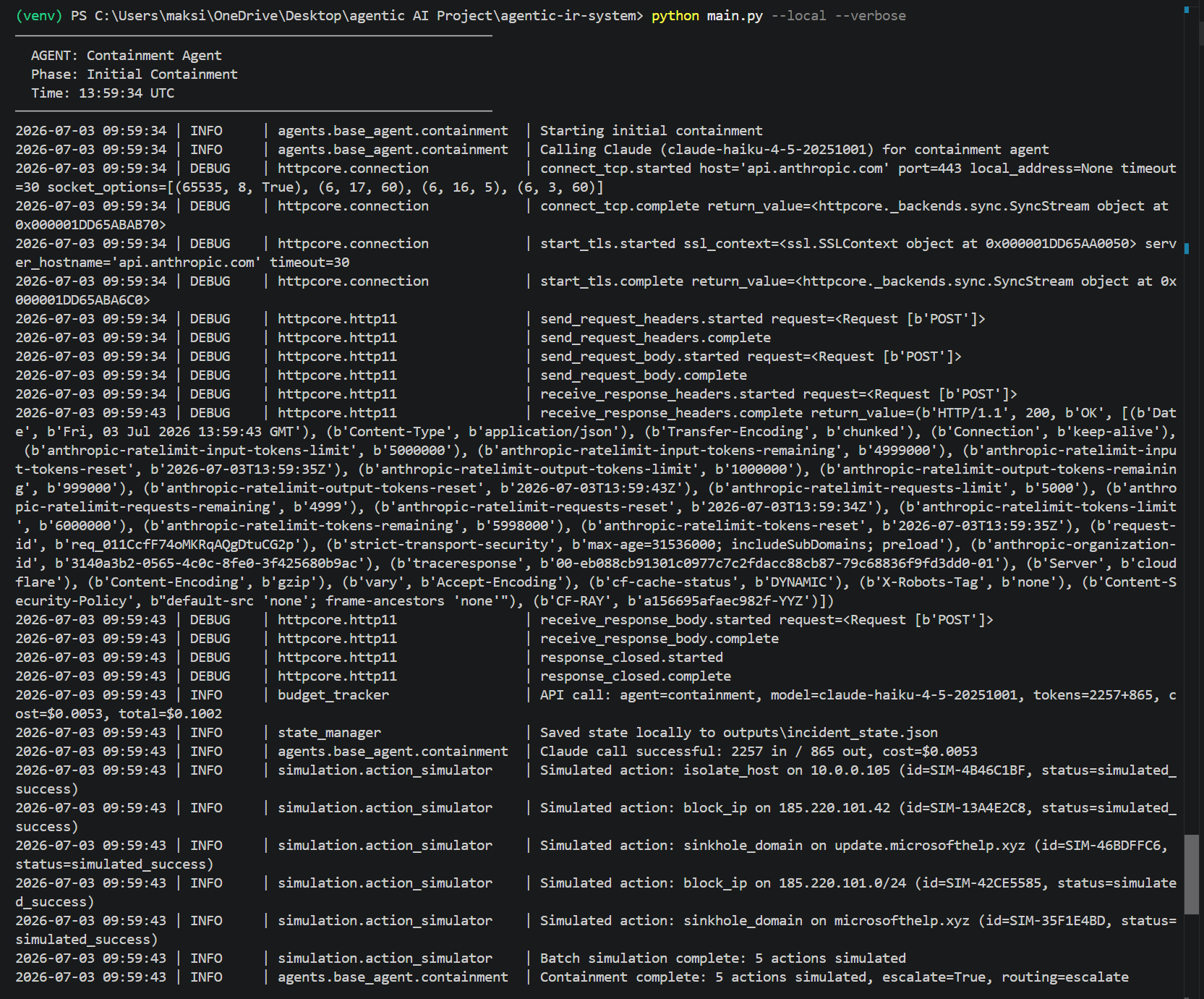The width and height of the screenshot is (1204, 999).
Task: Click "traceresponse" header name
Action: pos(464,564)
